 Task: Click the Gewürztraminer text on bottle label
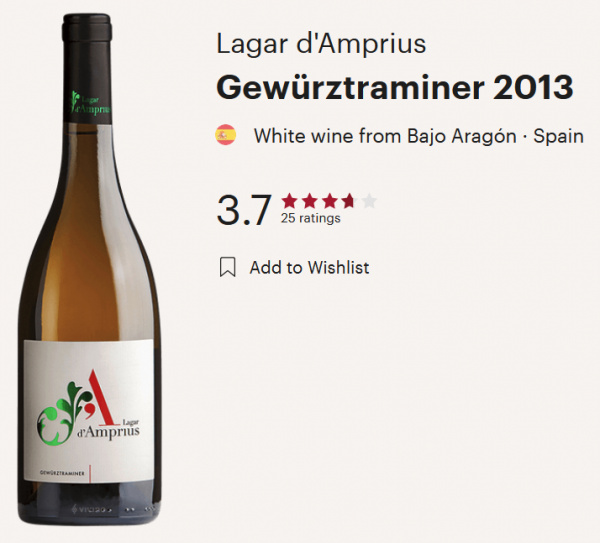(x=62, y=473)
